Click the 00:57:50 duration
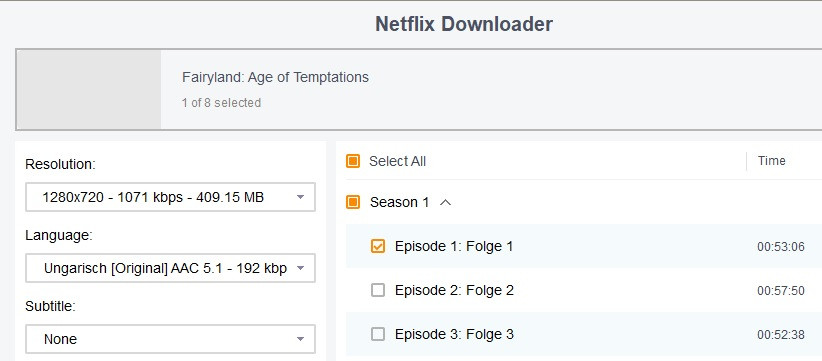Screen dimensions: 822x361 (x=781, y=291)
